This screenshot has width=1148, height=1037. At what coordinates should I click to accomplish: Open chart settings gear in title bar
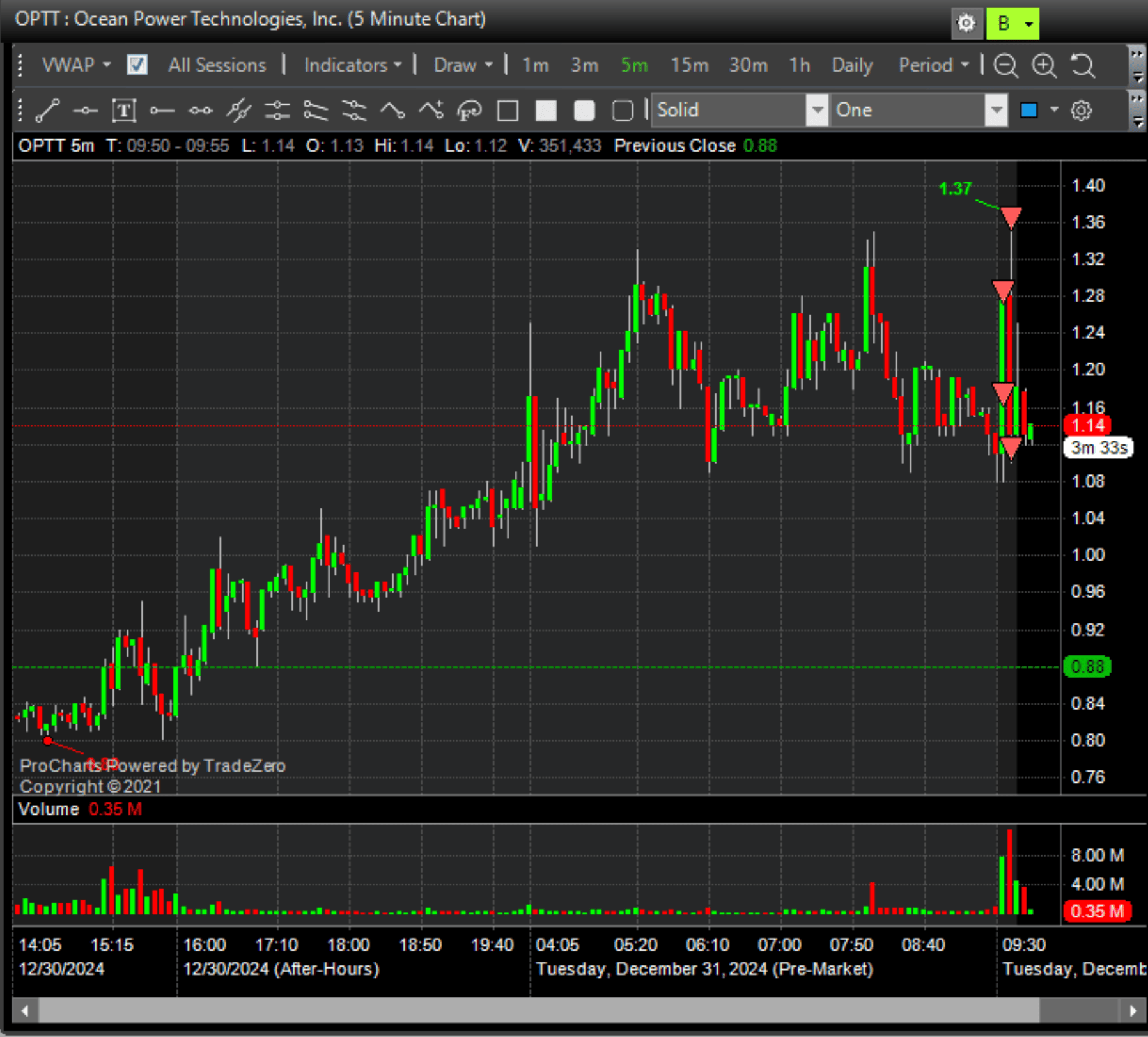(x=966, y=24)
